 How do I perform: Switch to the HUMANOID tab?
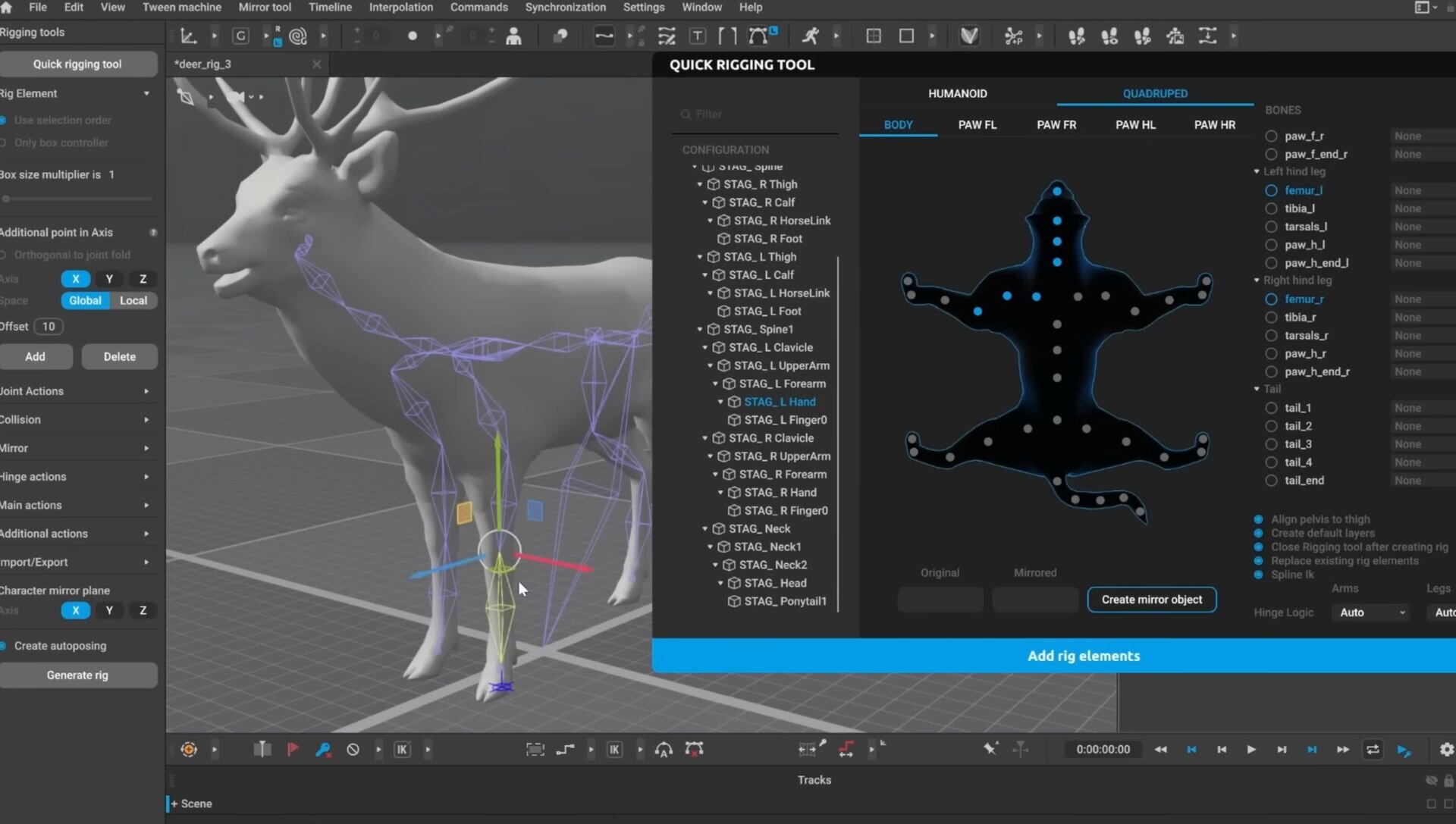(x=957, y=93)
